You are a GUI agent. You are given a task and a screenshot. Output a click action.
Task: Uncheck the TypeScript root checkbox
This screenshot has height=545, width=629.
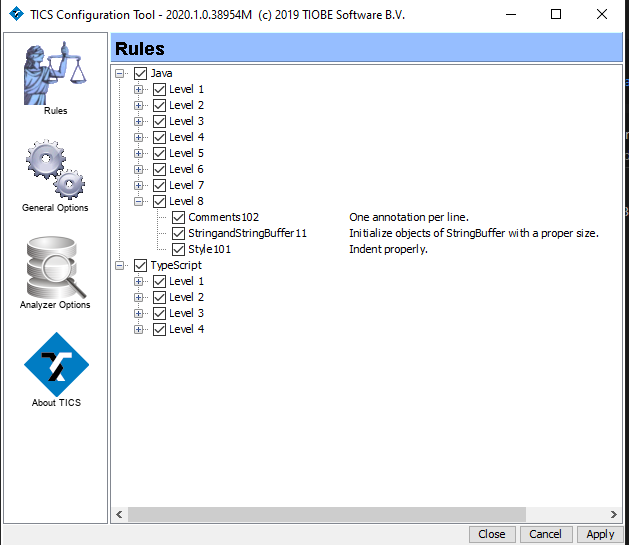(x=140, y=265)
